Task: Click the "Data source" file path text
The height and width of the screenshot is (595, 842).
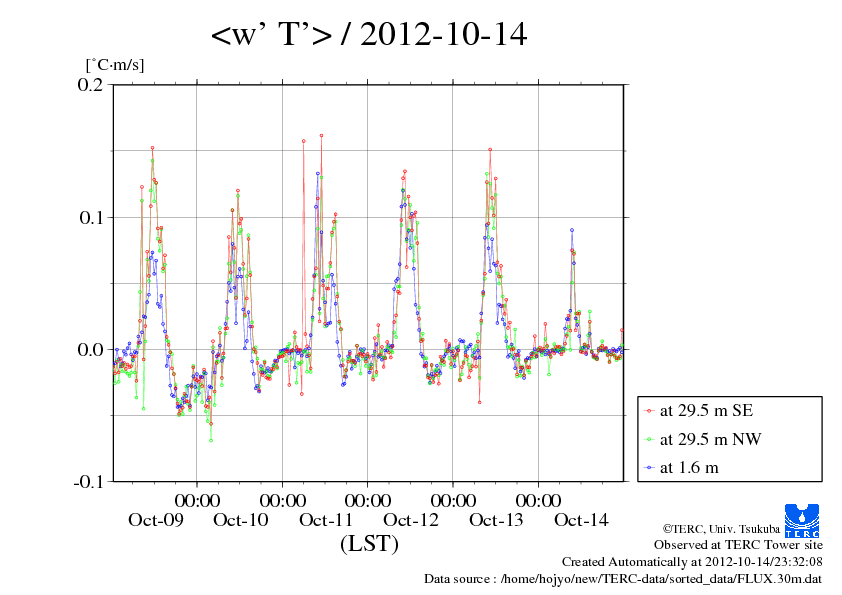Action: pos(623,579)
